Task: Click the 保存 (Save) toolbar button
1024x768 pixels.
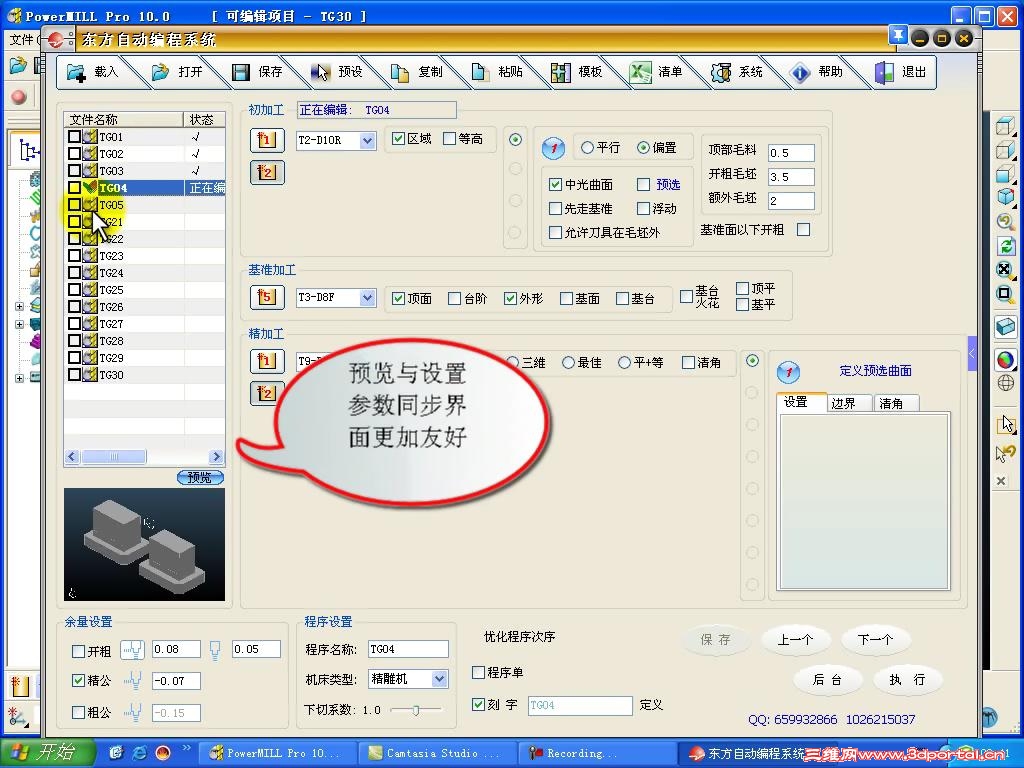Action: pos(257,72)
